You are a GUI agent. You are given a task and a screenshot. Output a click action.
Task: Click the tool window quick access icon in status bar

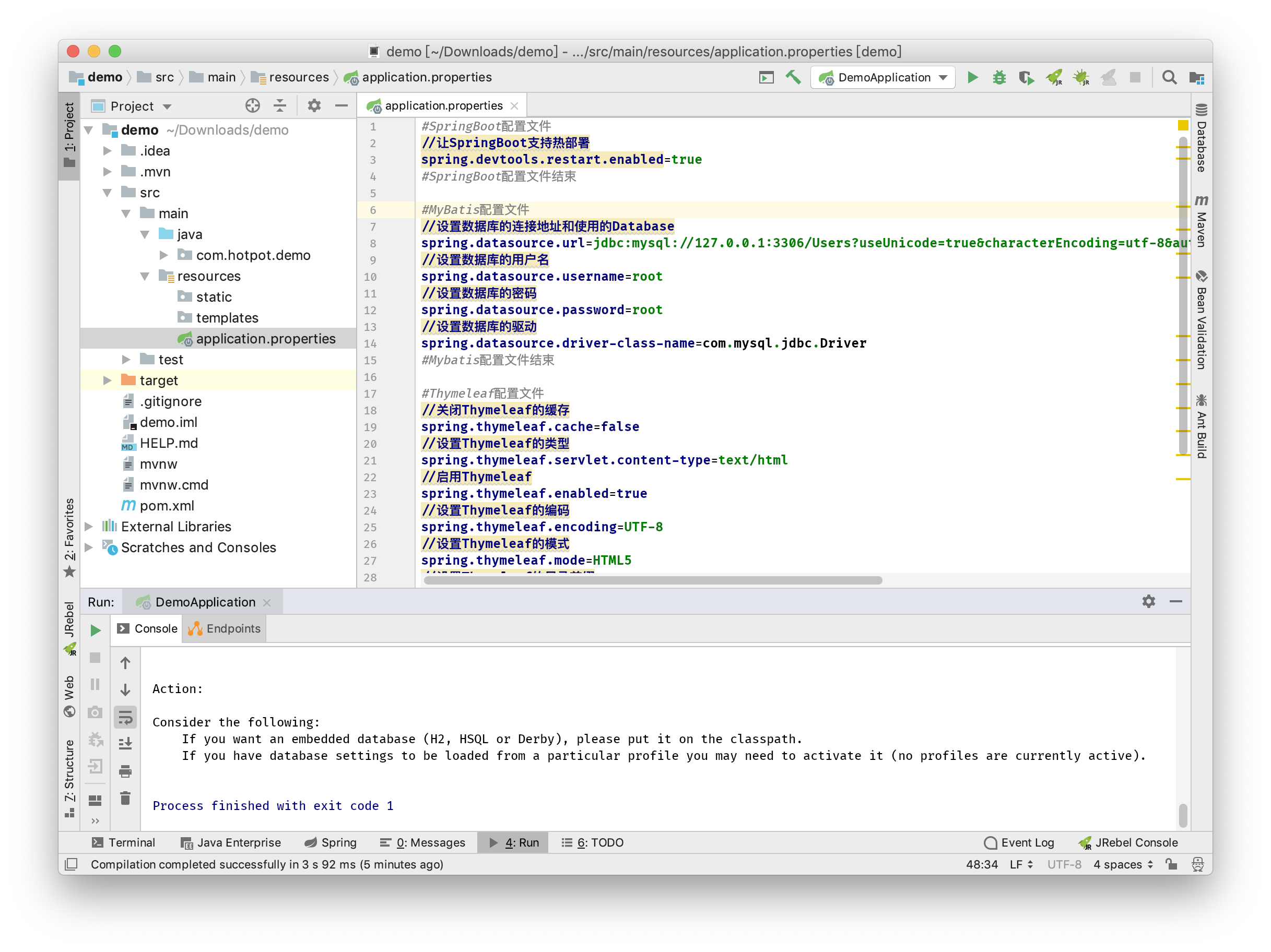tap(71, 864)
